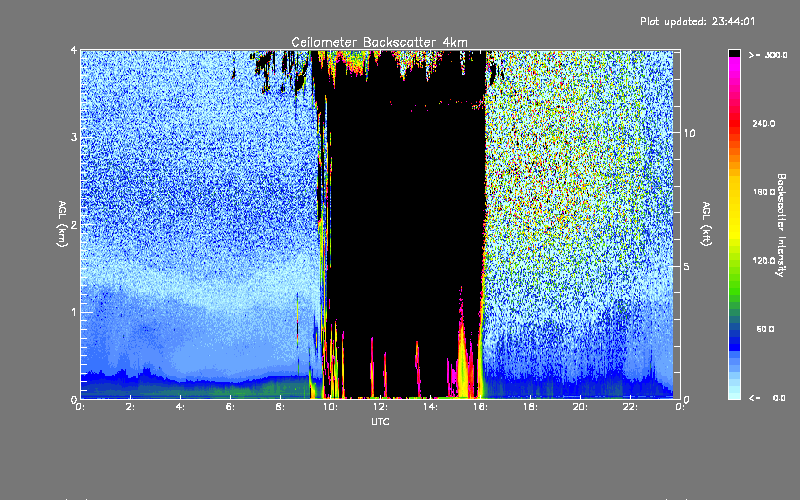Click the "10:" tick on the UTC axis
This screenshot has width=800, height=500.
(x=330, y=407)
